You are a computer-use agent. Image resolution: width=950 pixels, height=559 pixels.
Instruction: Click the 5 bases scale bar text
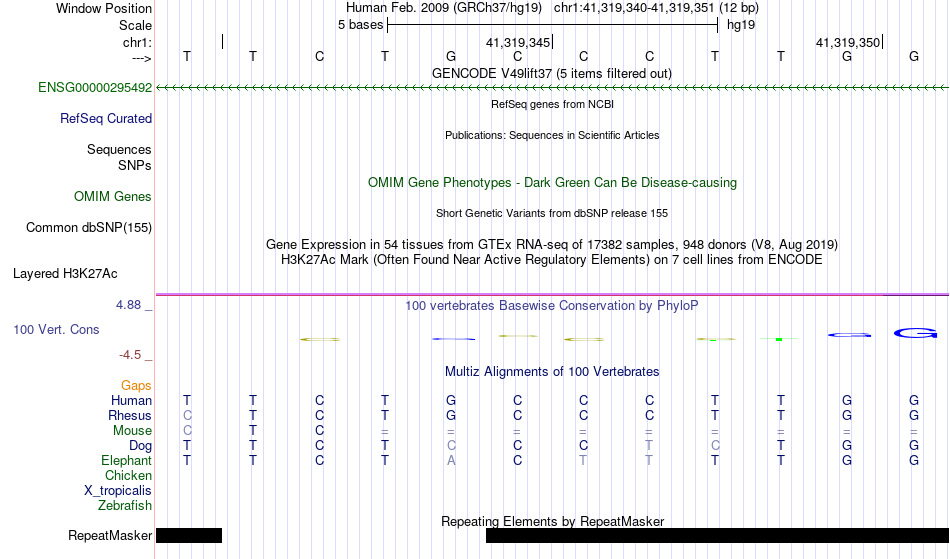coord(360,25)
